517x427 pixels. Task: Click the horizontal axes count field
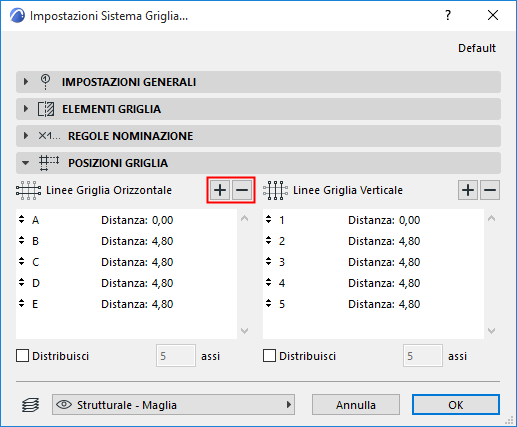176,356
